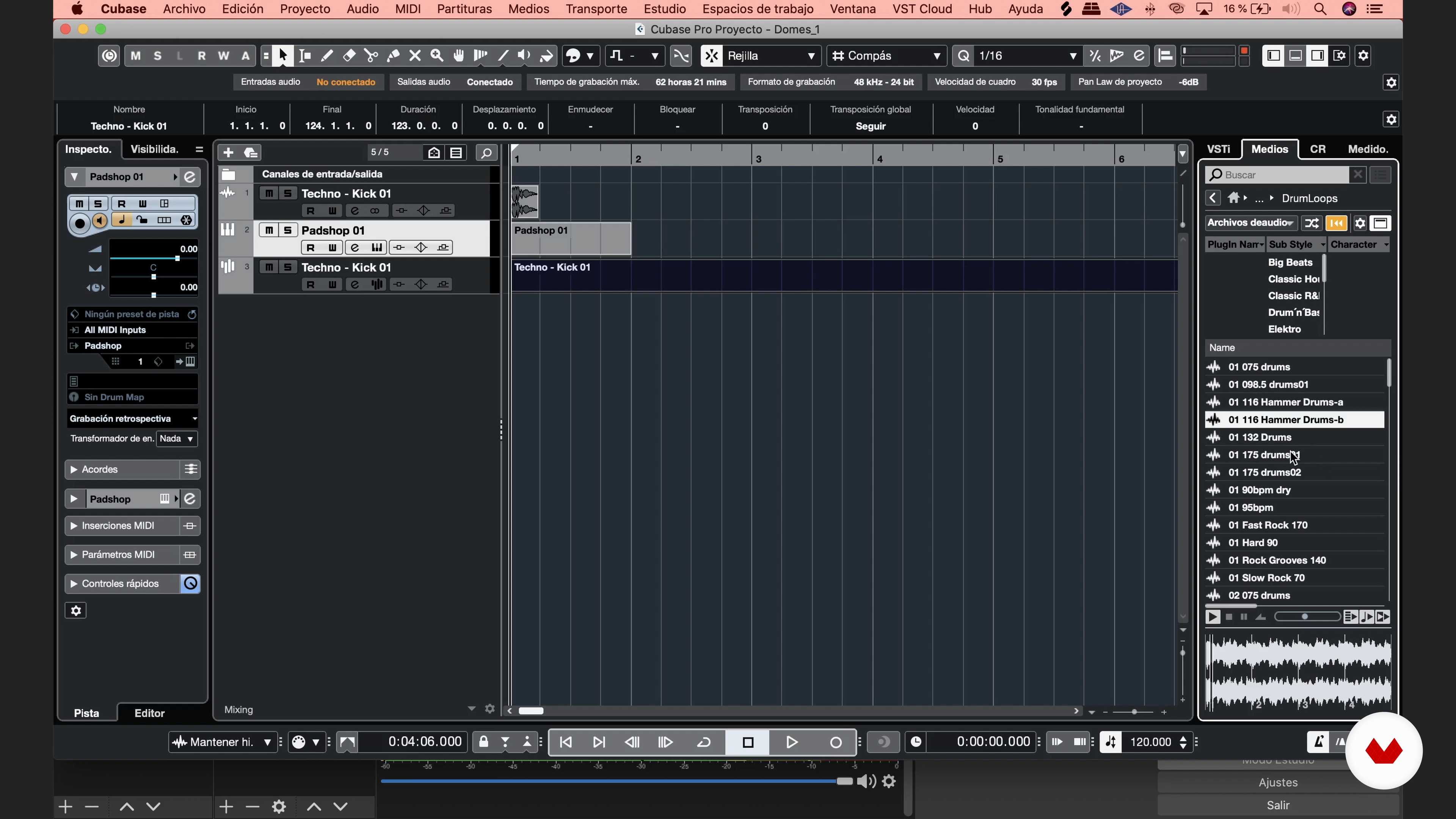Viewport: 1456px width, 819px height.
Task: Open Edit Instrument for Padshop 01 in Inspector
Action: [190, 177]
